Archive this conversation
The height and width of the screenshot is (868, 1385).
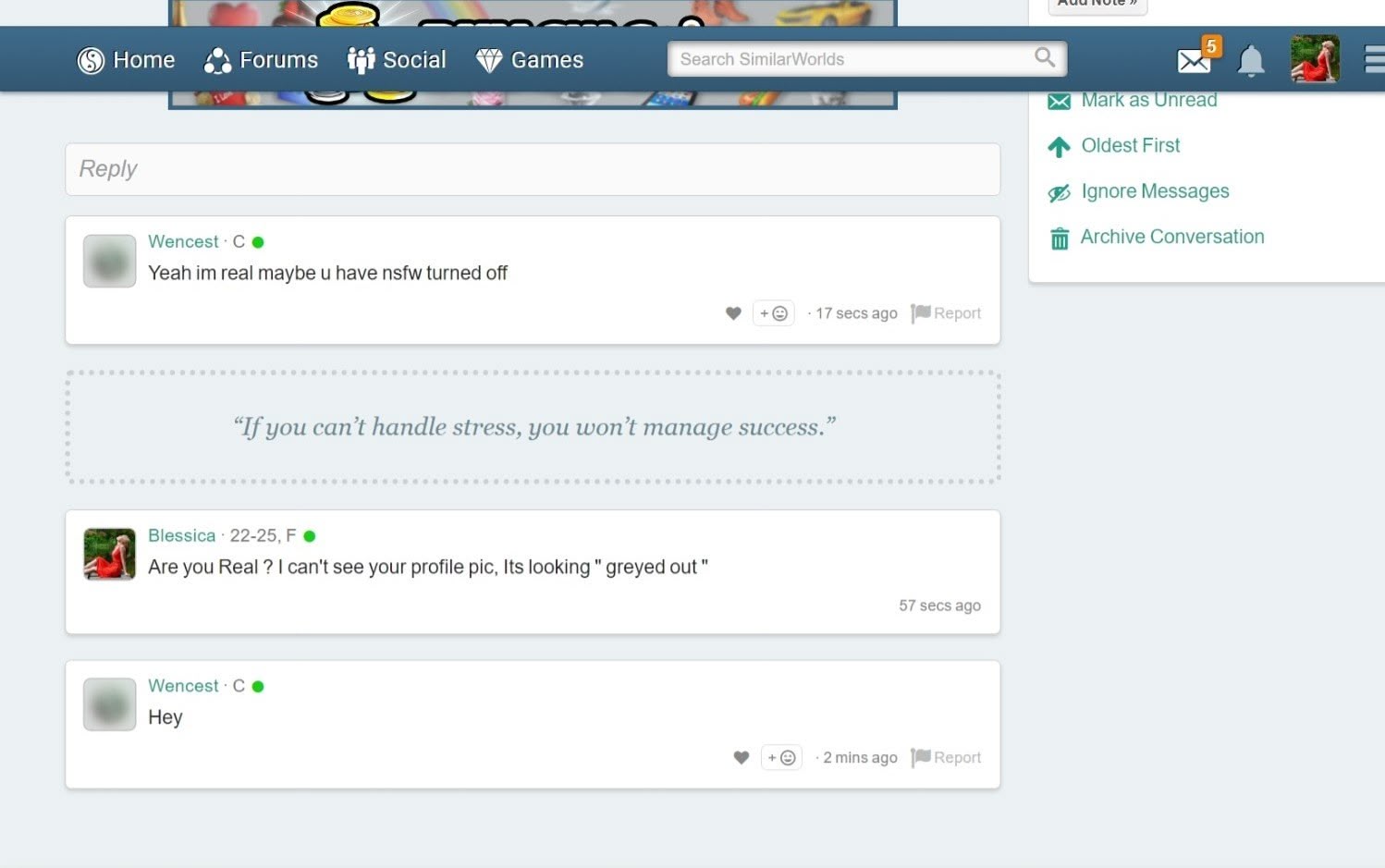[x=1171, y=237]
